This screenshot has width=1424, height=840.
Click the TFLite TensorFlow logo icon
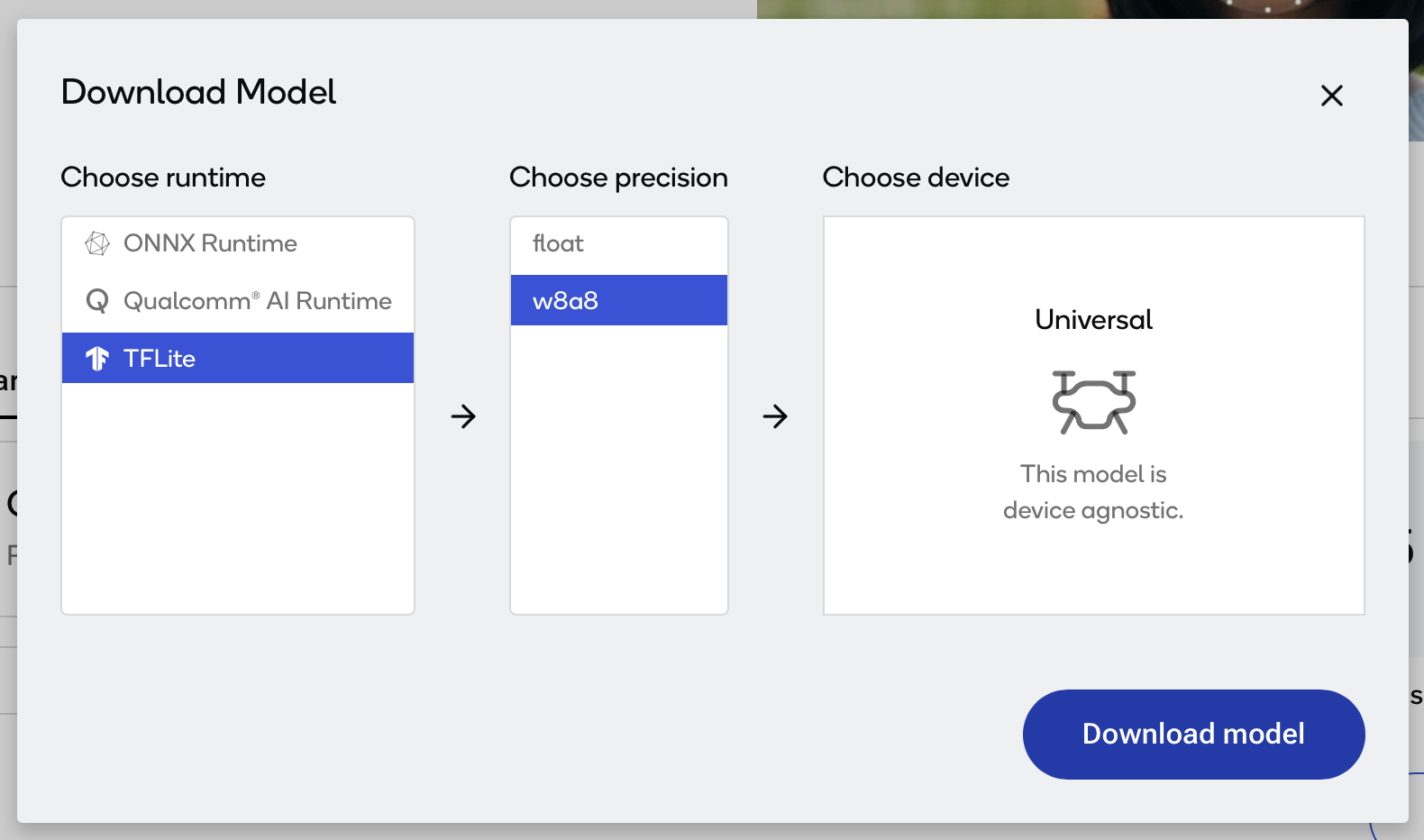click(97, 359)
